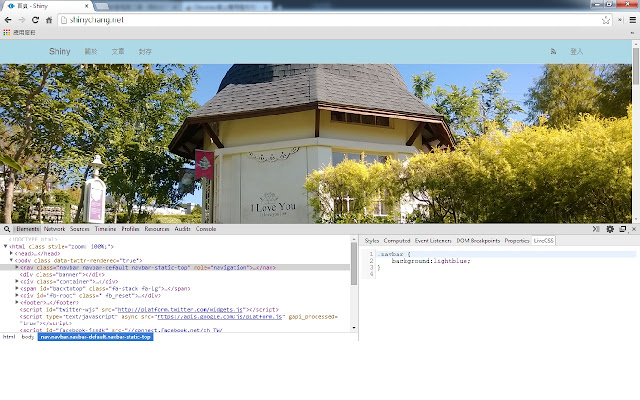This screenshot has width=640, height=400.
Task: Select html in the breadcrumb bar
Action: coord(9,337)
